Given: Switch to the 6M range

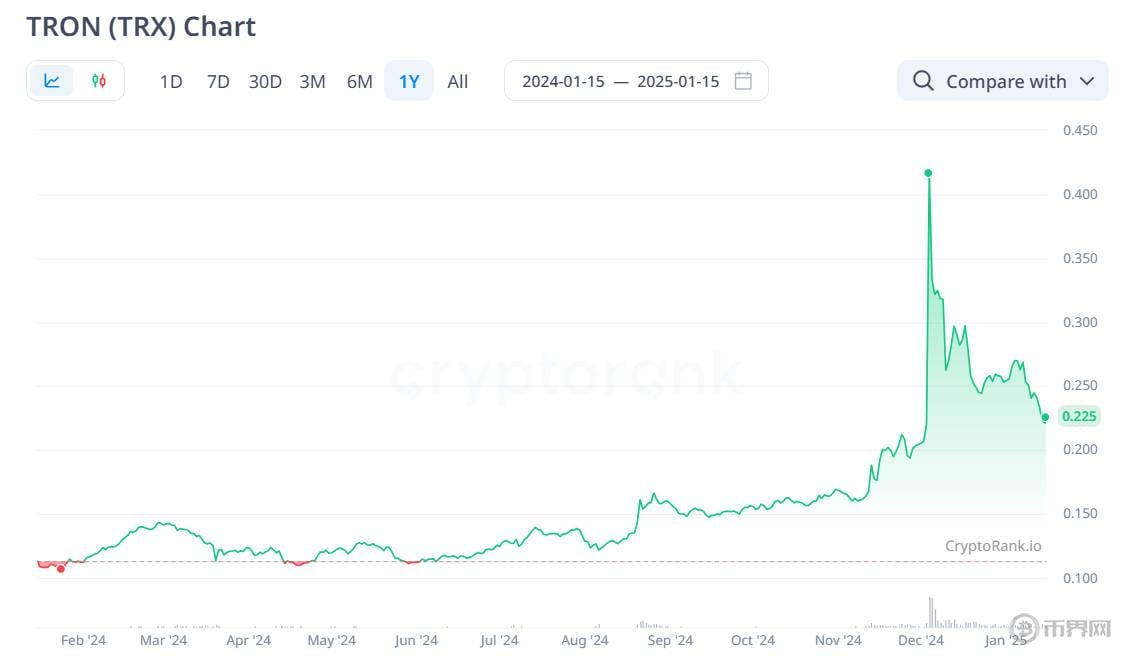Looking at the screenshot, I should 359,82.
